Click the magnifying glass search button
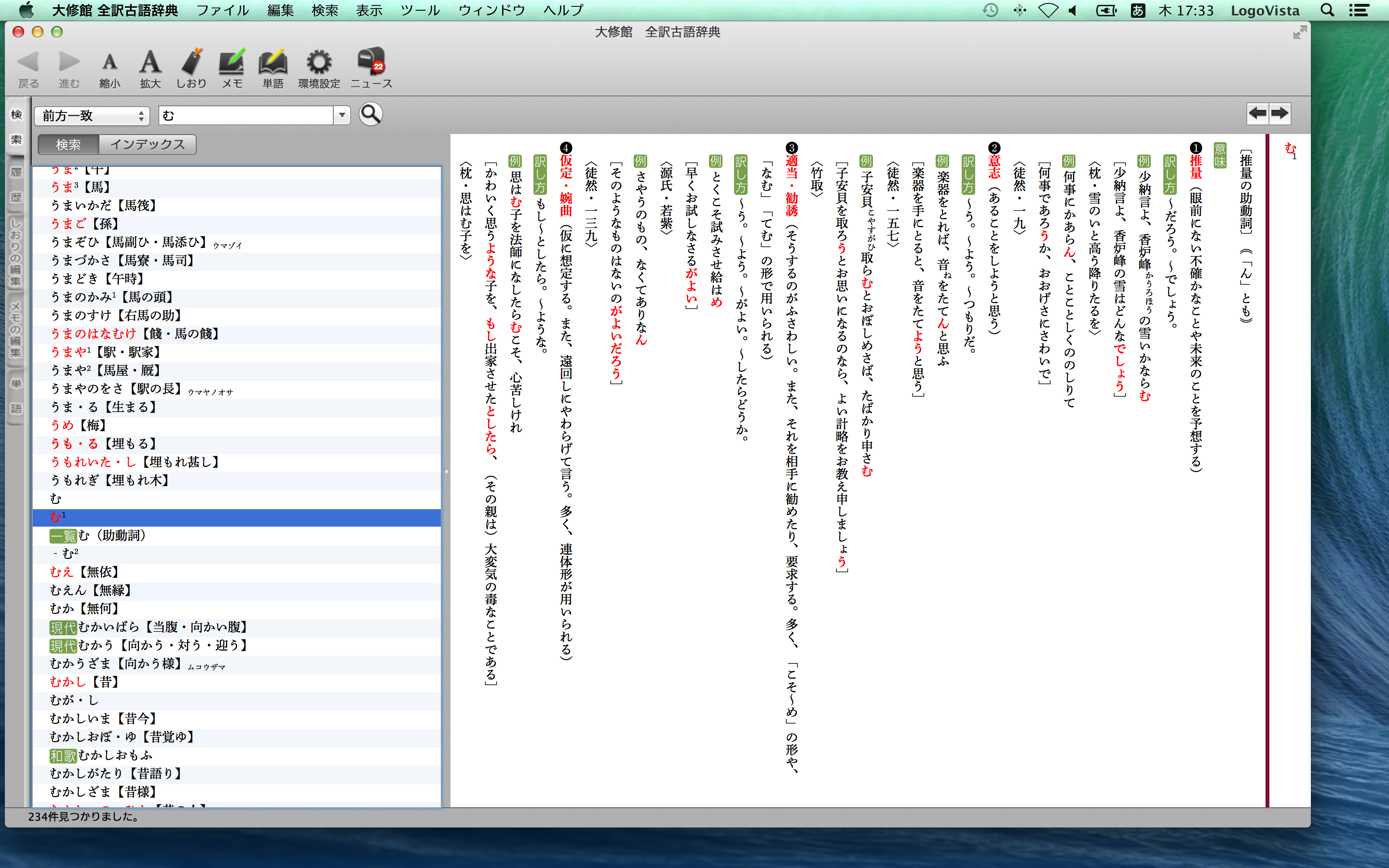Image resolution: width=1389 pixels, height=868 pixels. click(370, 114)
